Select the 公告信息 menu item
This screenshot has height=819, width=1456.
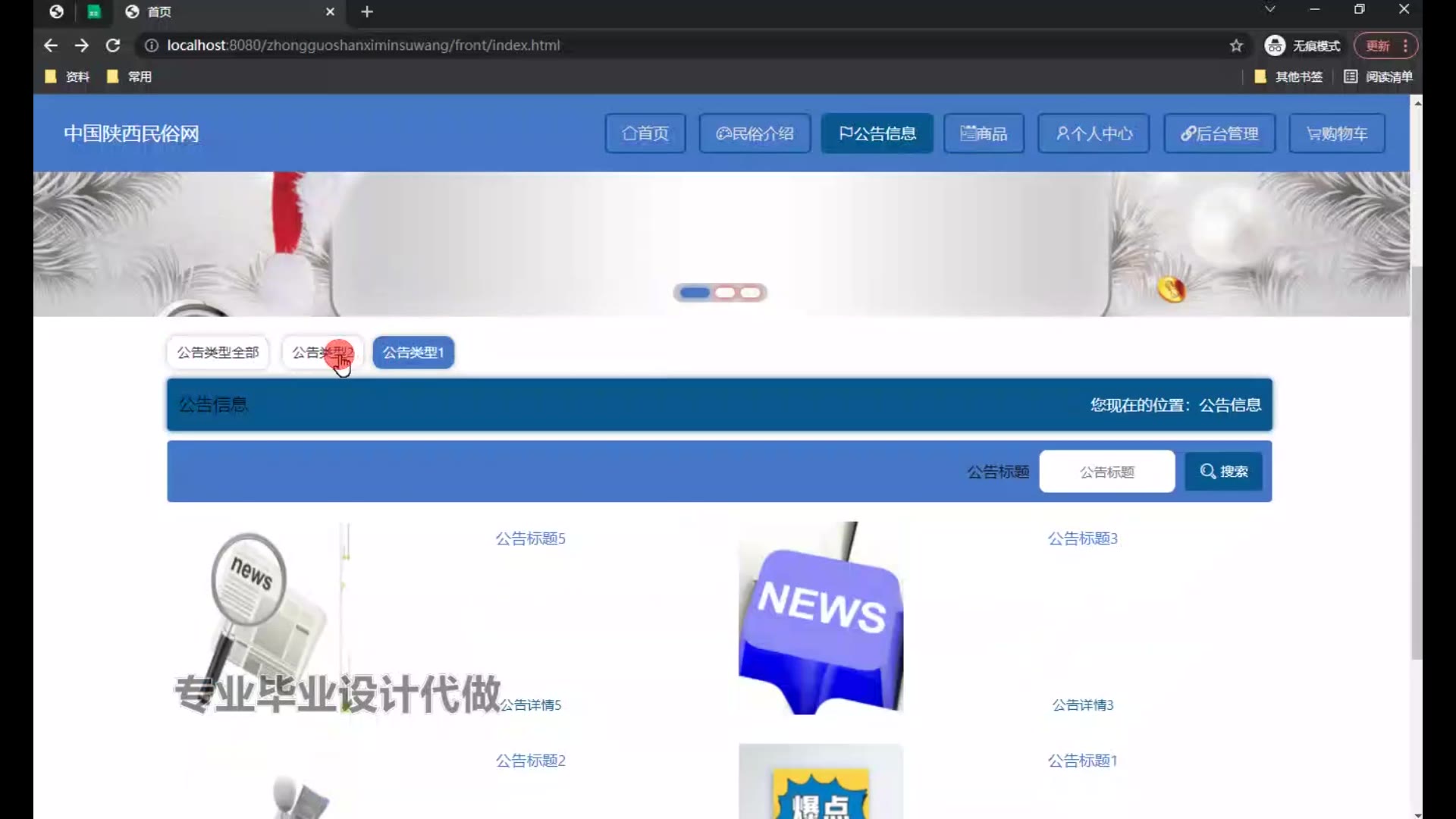tap(877, 133)
